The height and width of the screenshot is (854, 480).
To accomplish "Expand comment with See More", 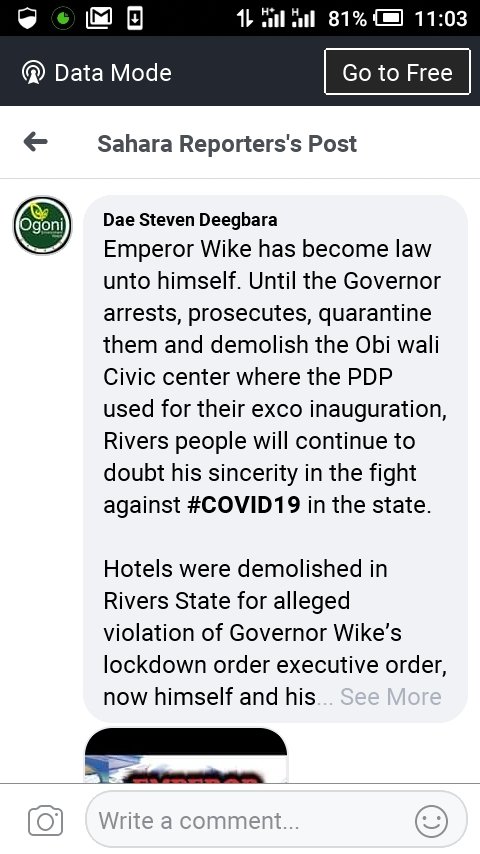I will tap(391, 697).
